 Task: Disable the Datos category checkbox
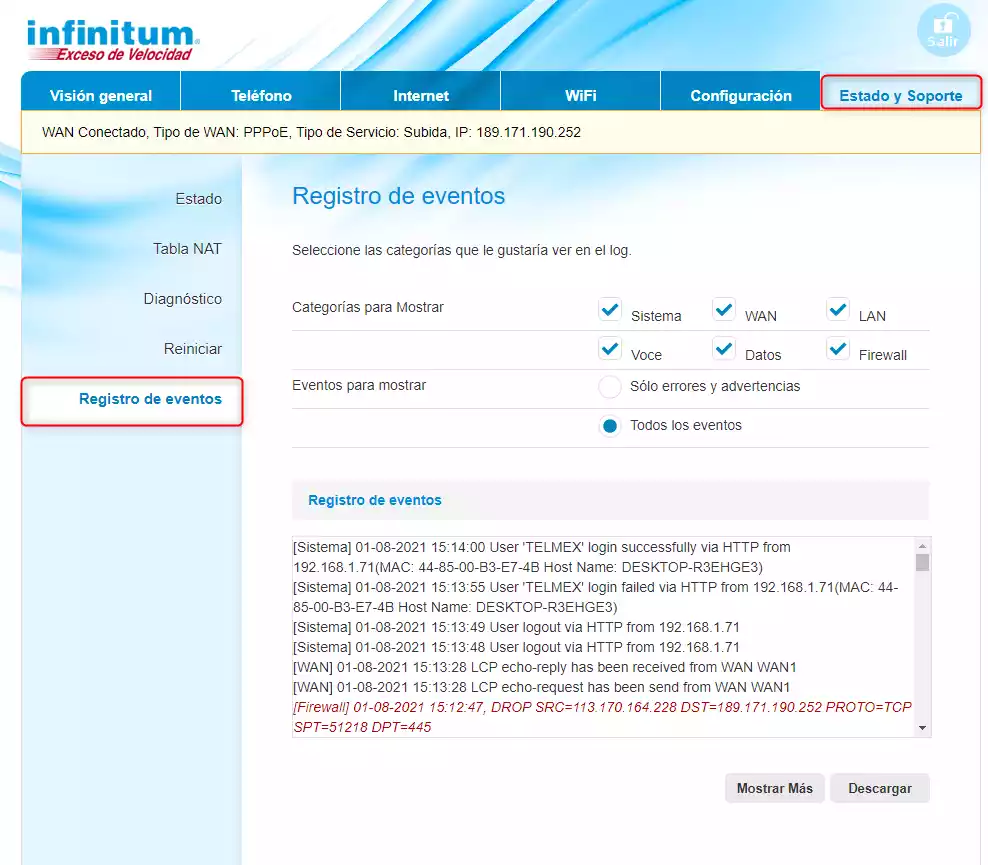[x=723, y=348]
